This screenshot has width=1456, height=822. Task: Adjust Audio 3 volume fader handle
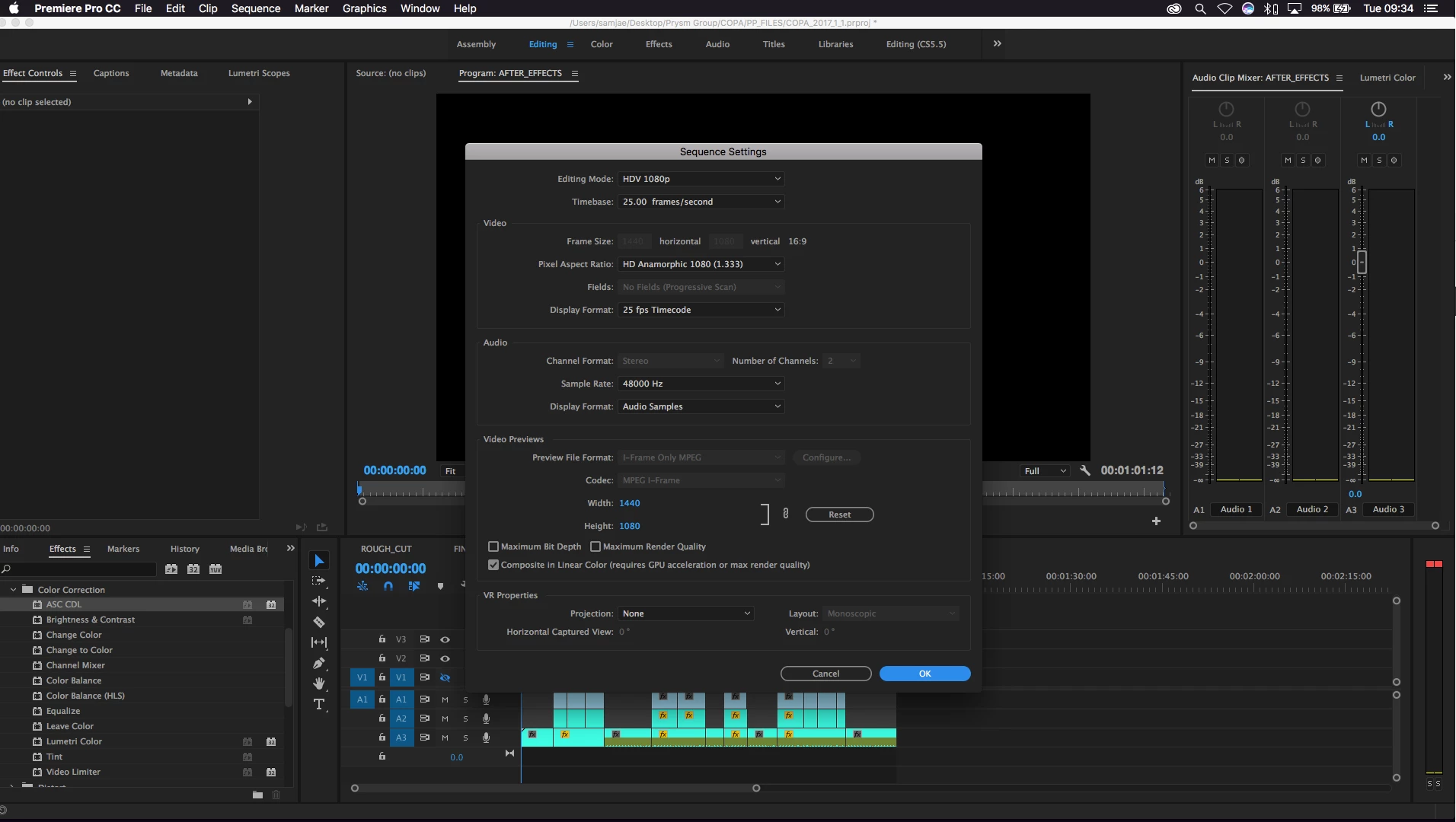(1362, 263)
